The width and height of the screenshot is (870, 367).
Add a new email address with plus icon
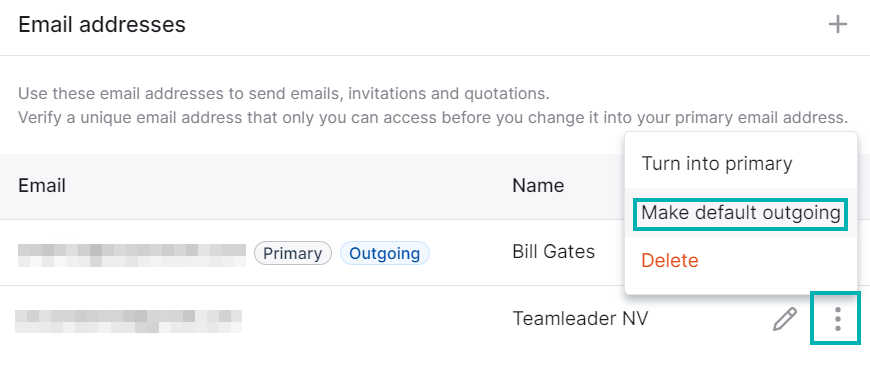tap(837, 24)
